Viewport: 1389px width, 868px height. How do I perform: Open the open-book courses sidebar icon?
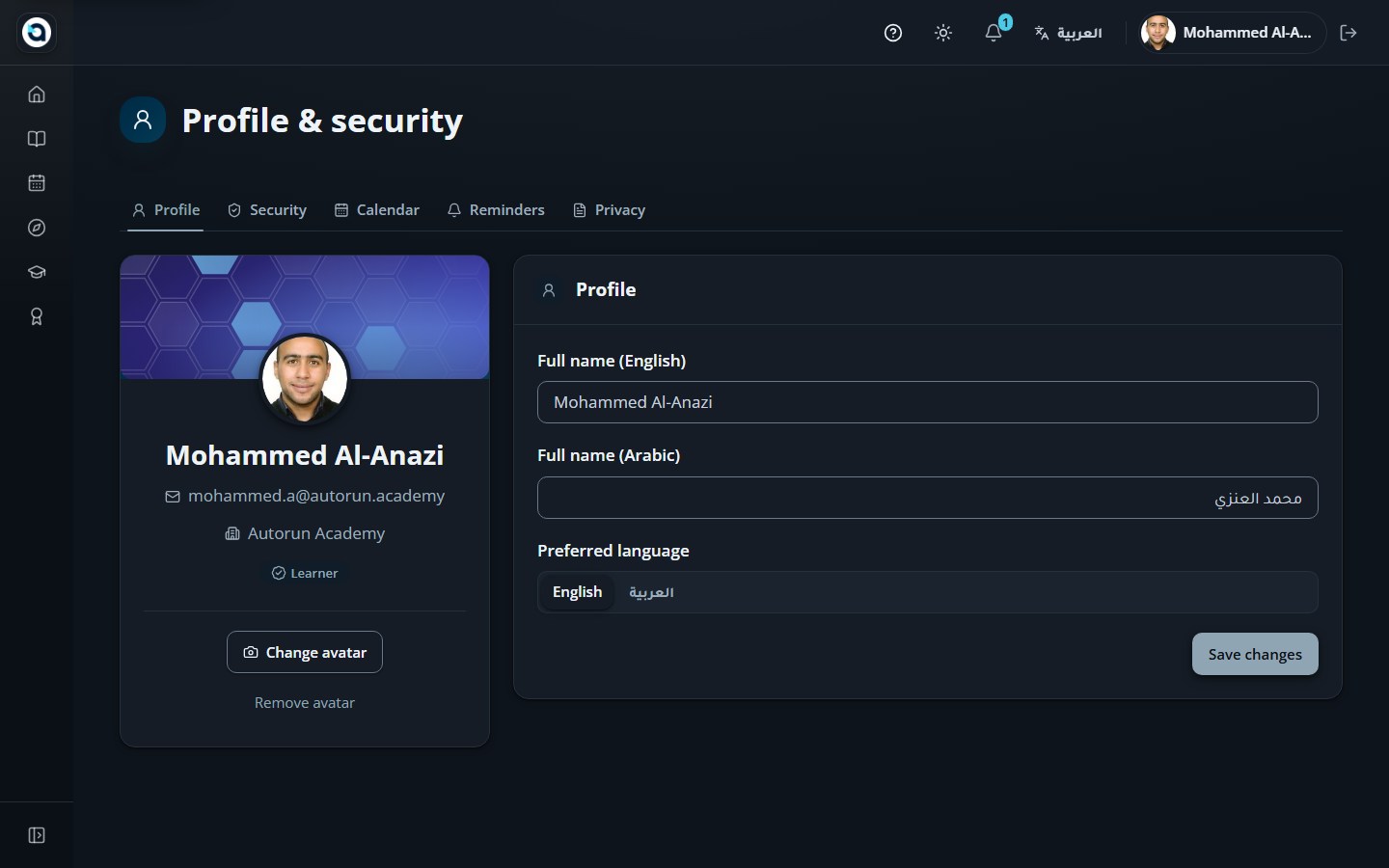pos(37,139)
